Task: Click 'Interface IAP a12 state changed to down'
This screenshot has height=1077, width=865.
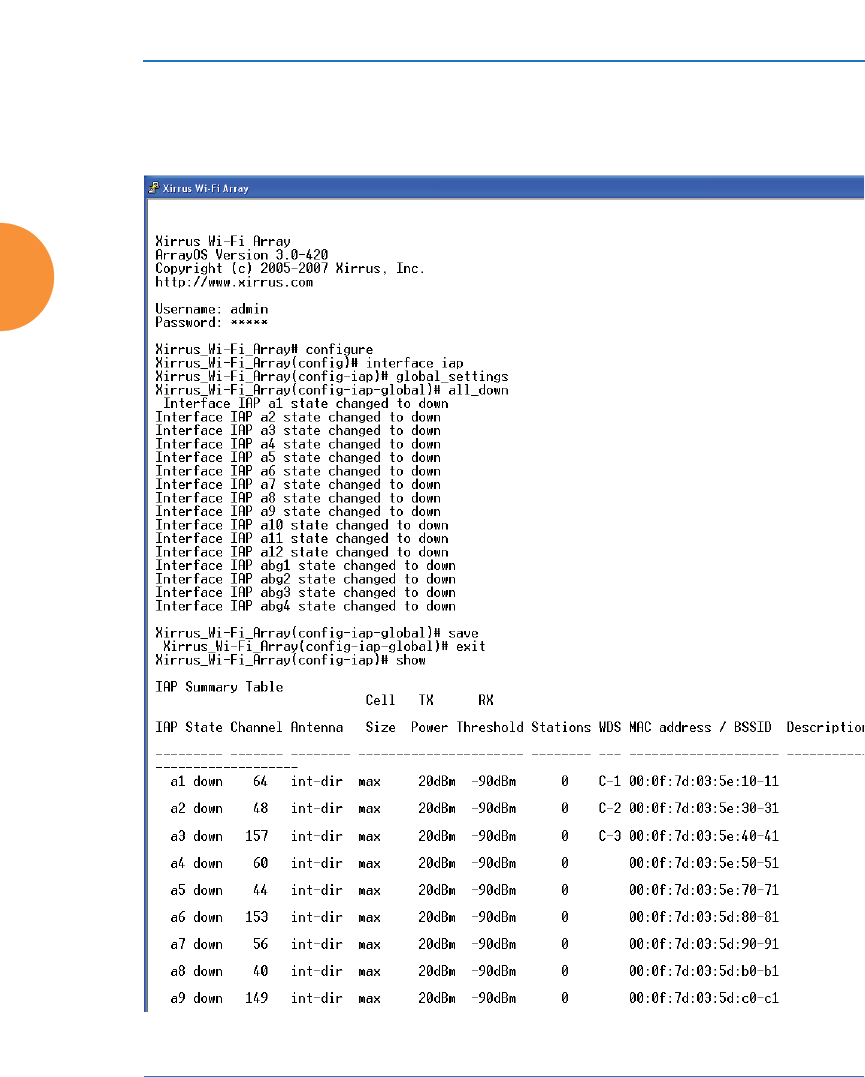Action: (302, 552)
